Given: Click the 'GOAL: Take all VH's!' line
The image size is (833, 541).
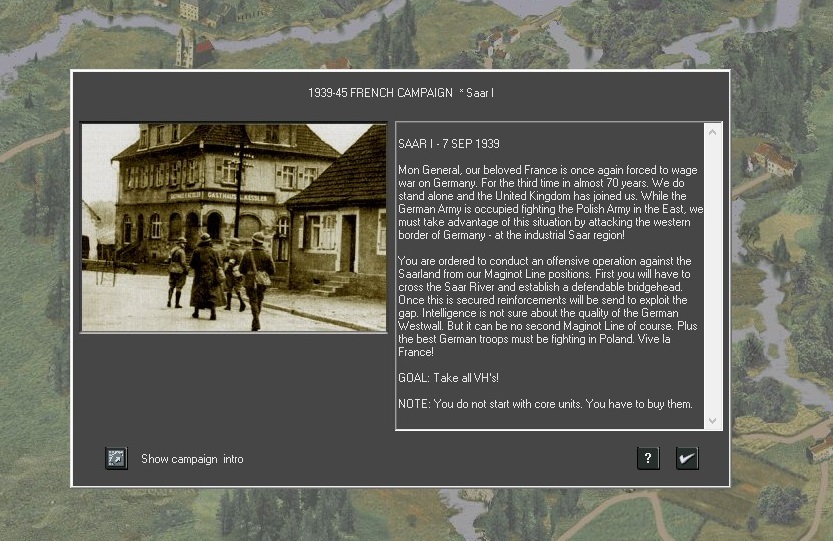Looking at the screenshot, I should [448, 378].
